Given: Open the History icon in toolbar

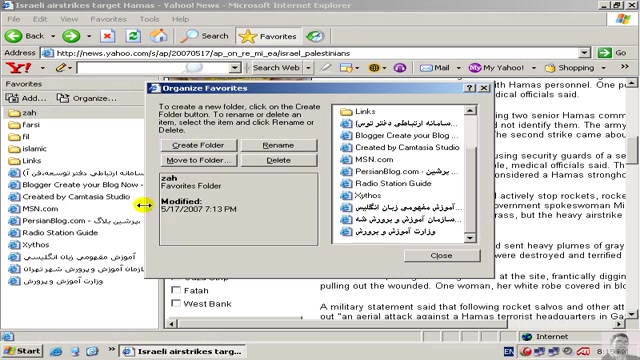Looking at the screenshot, I should click(x=315, y=36).
